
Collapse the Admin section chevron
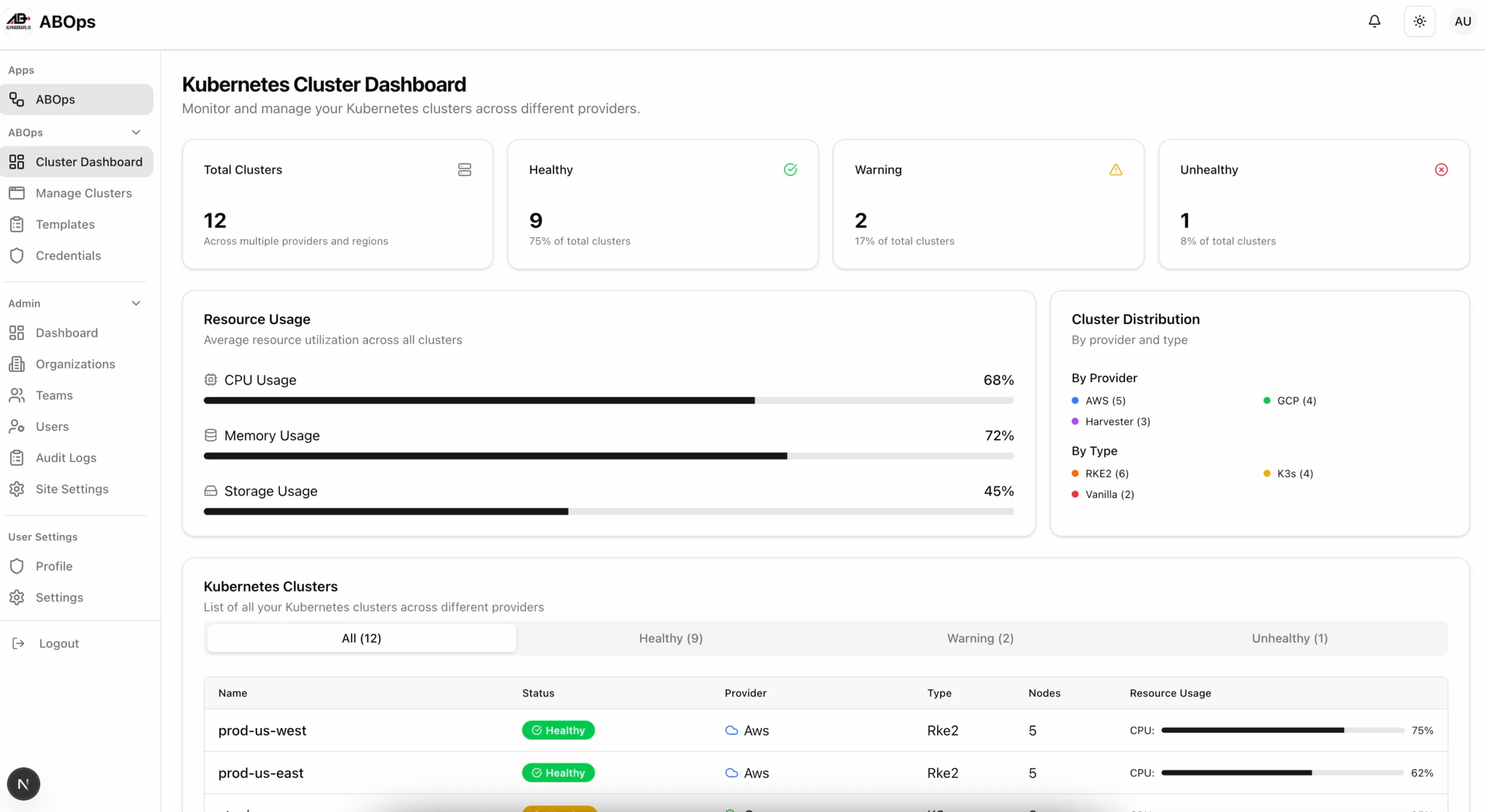pyautogui.click(x=137, y=302)
